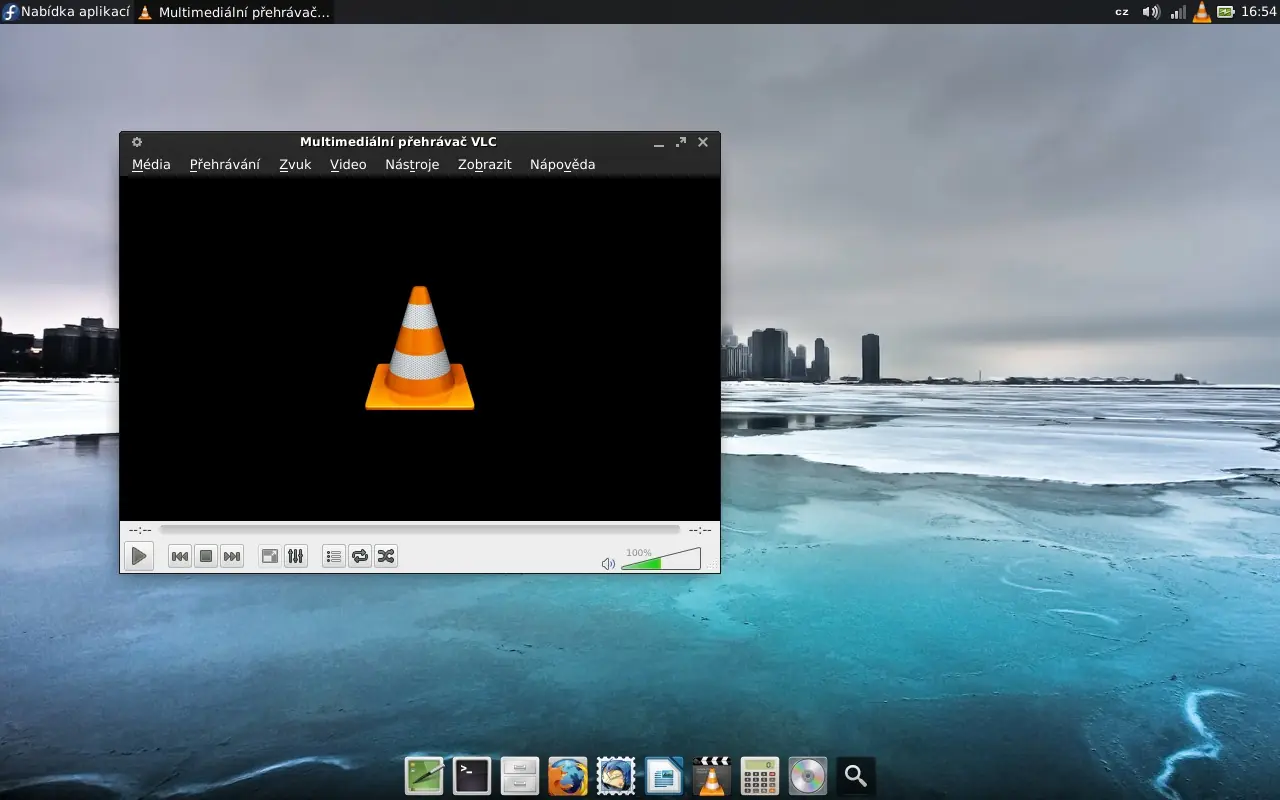
Task: Open Thunderbird mail from the dock
Action: tap(615, 775)
